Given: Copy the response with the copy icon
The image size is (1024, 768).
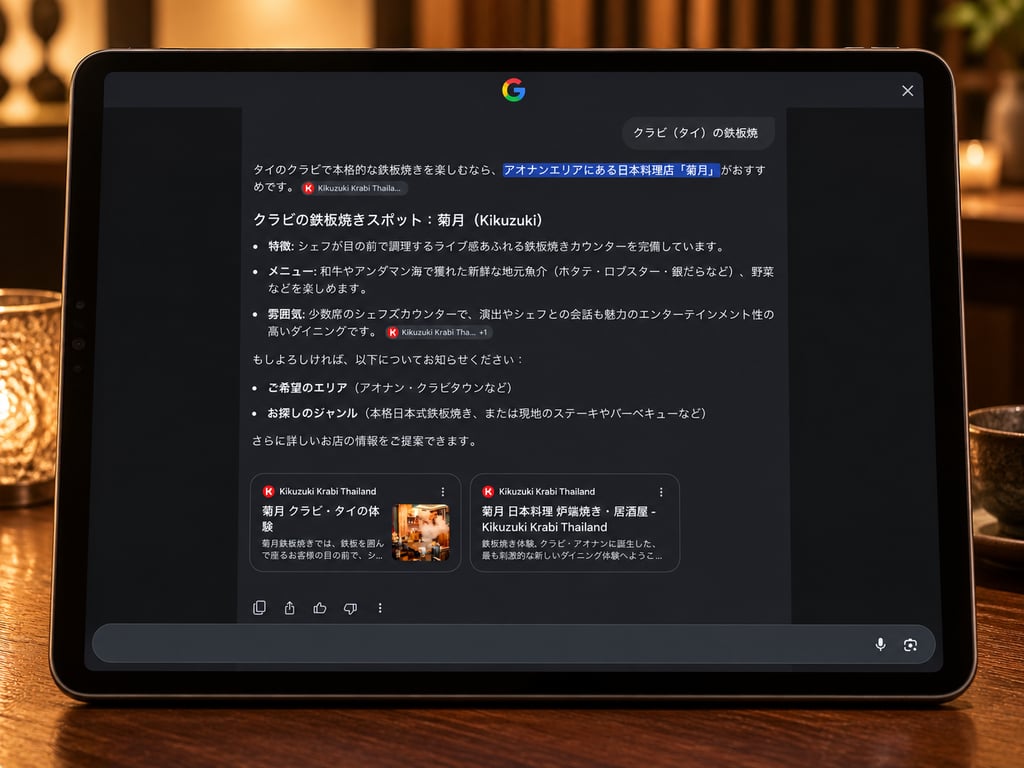Looking at the screenshot, I should 259,608.
